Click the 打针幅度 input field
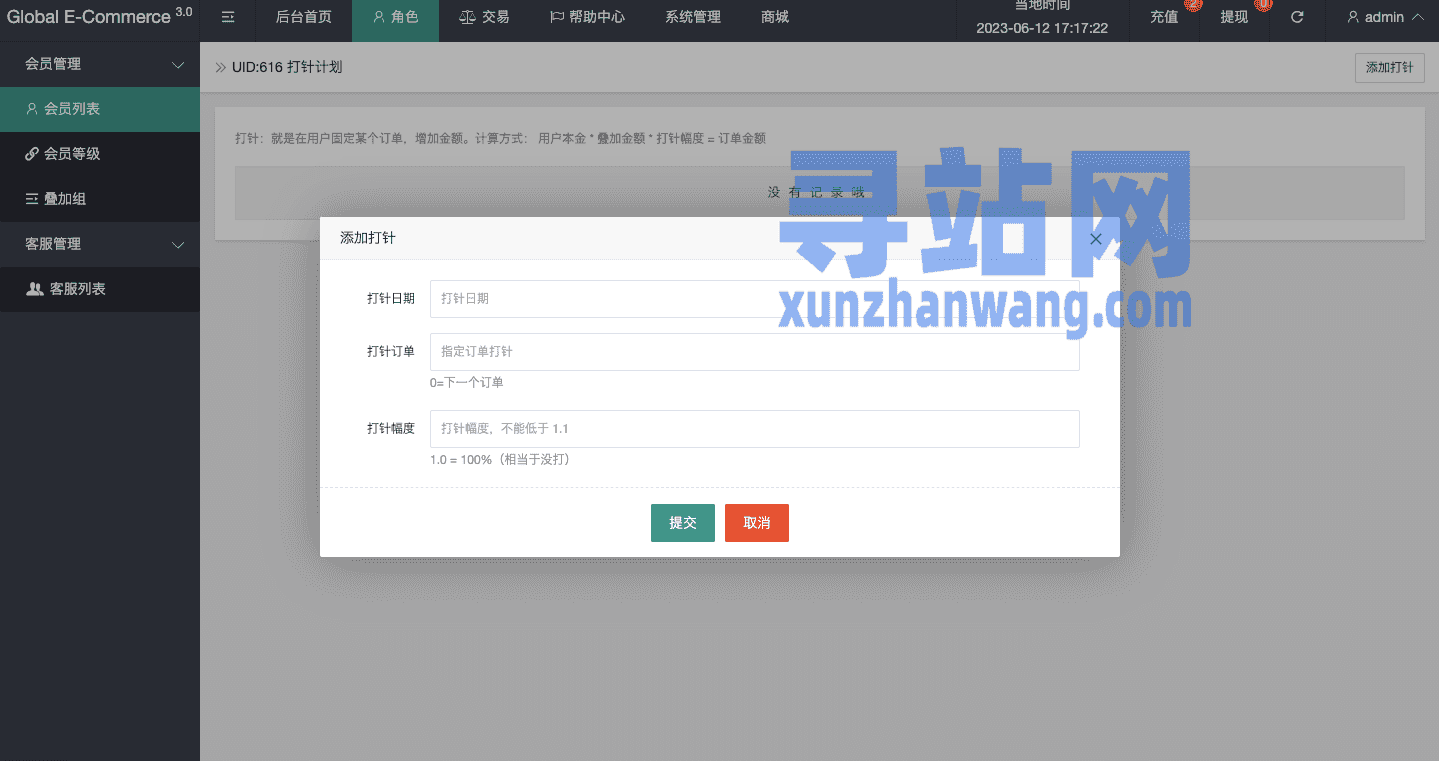 tap(754, 429)
